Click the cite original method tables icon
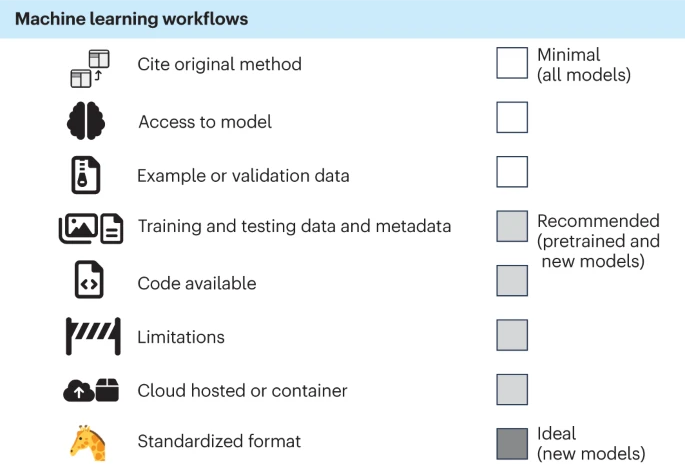This screenshot has width=685, height=464. coord(90,66)
